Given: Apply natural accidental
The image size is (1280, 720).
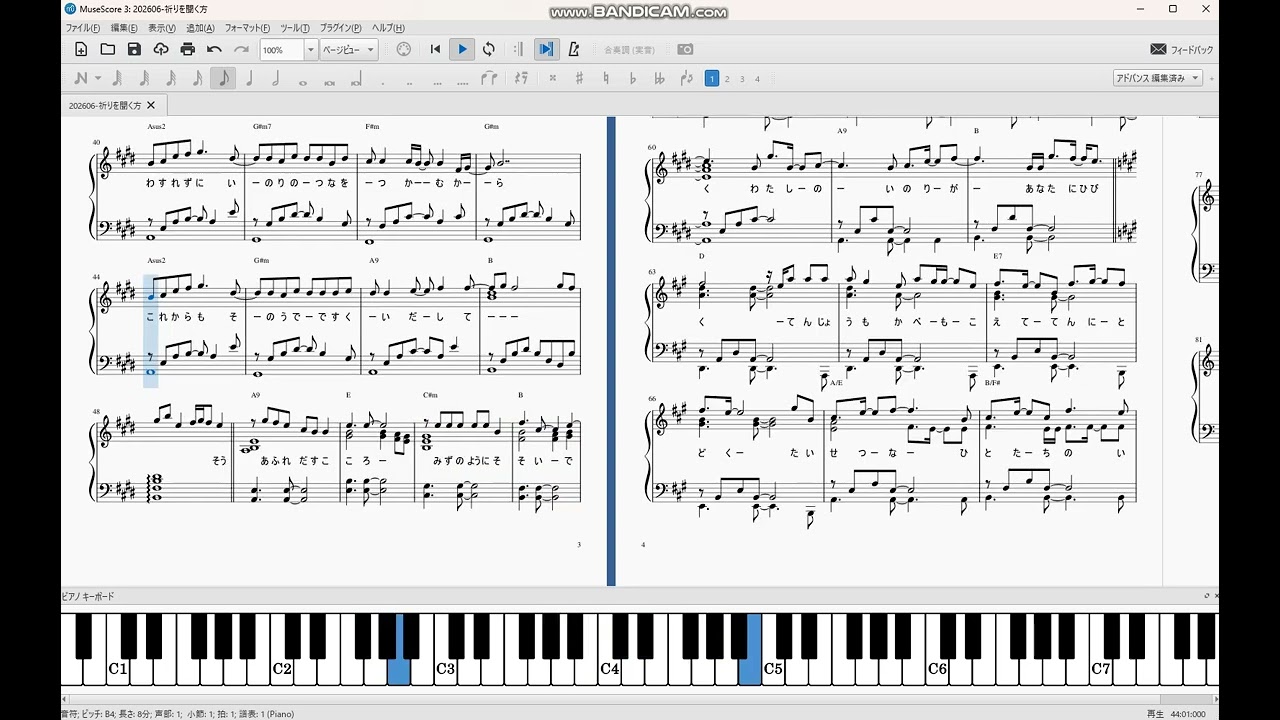Looking at the screenshot, I should pyautogui.click(x=606, y=78).
